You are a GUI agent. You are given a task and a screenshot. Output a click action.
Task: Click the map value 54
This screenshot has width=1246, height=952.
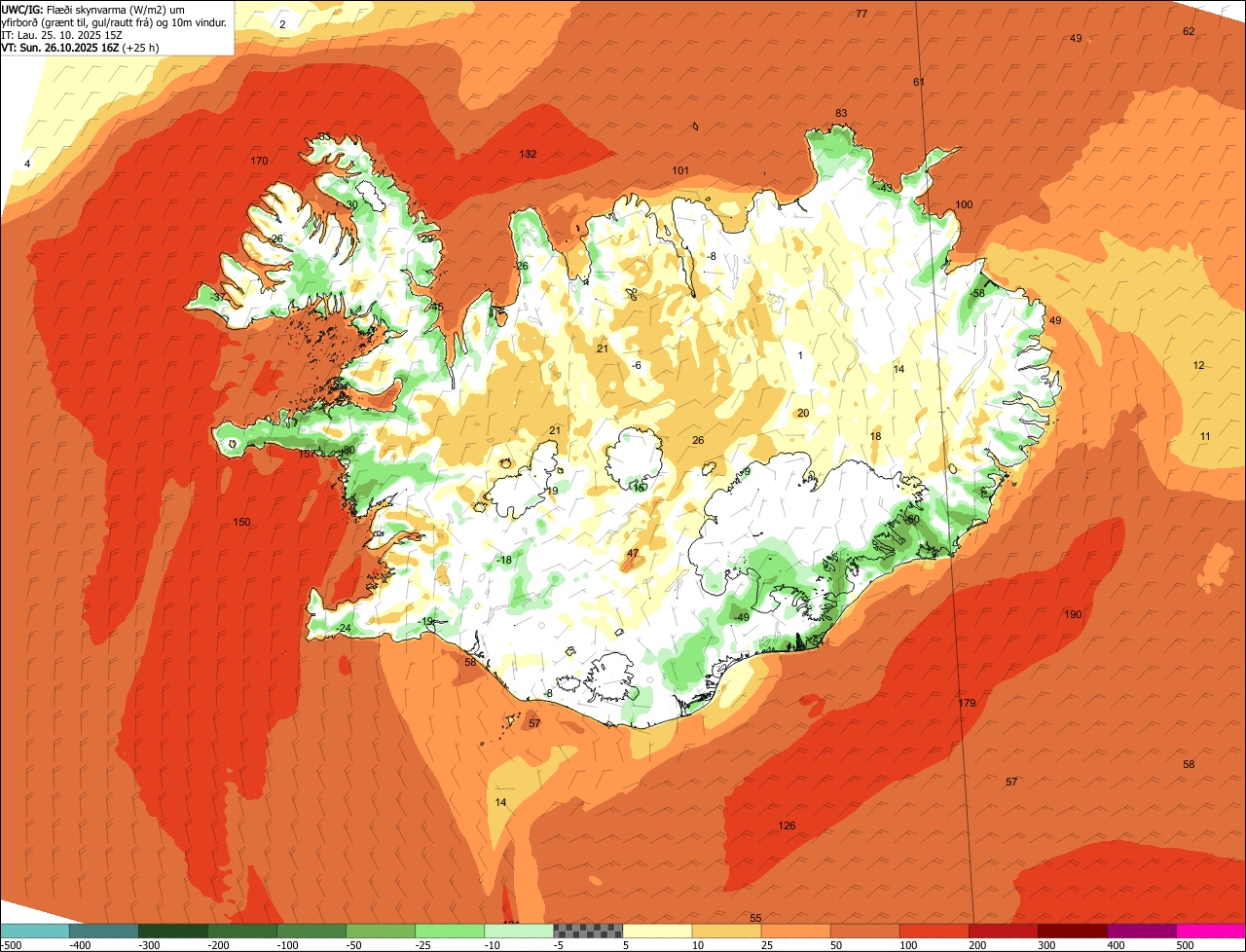[x=818, y=641]
